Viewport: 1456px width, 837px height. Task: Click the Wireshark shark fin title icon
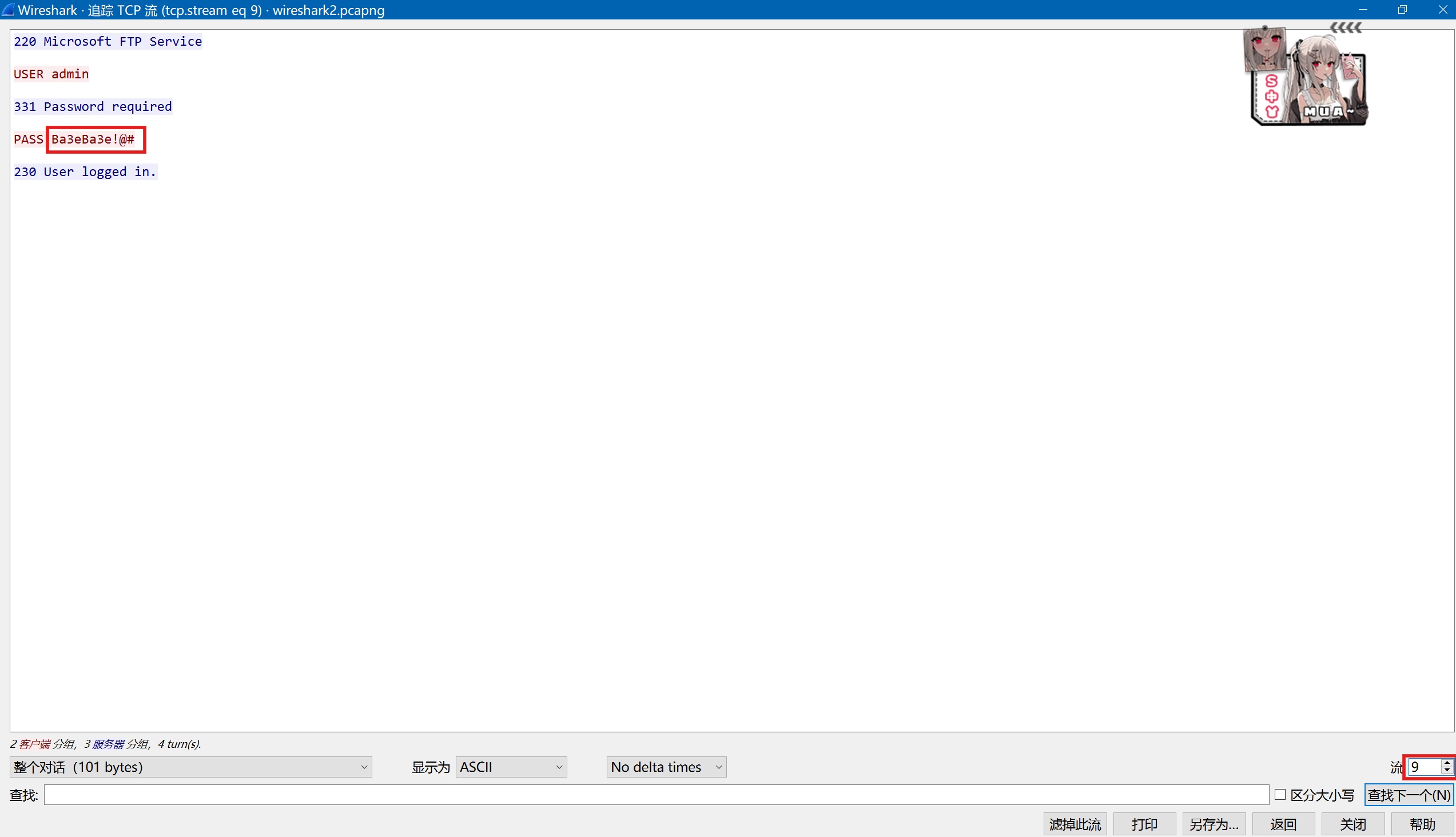point(8,10)
